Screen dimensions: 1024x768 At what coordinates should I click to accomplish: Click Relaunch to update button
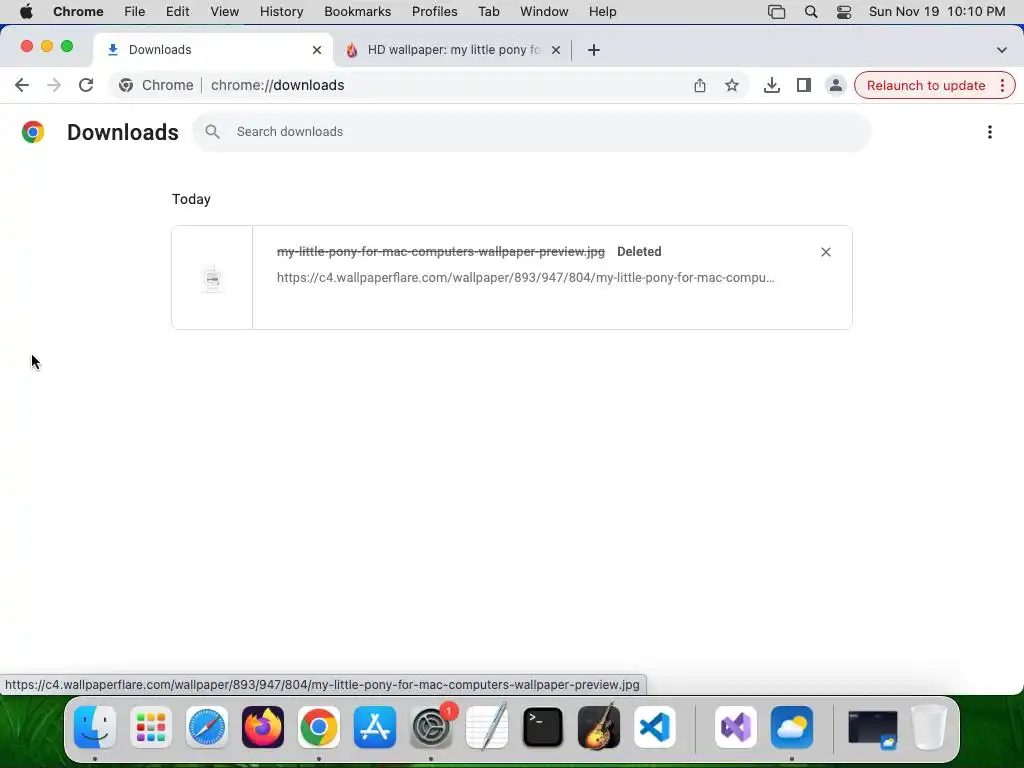925,86
